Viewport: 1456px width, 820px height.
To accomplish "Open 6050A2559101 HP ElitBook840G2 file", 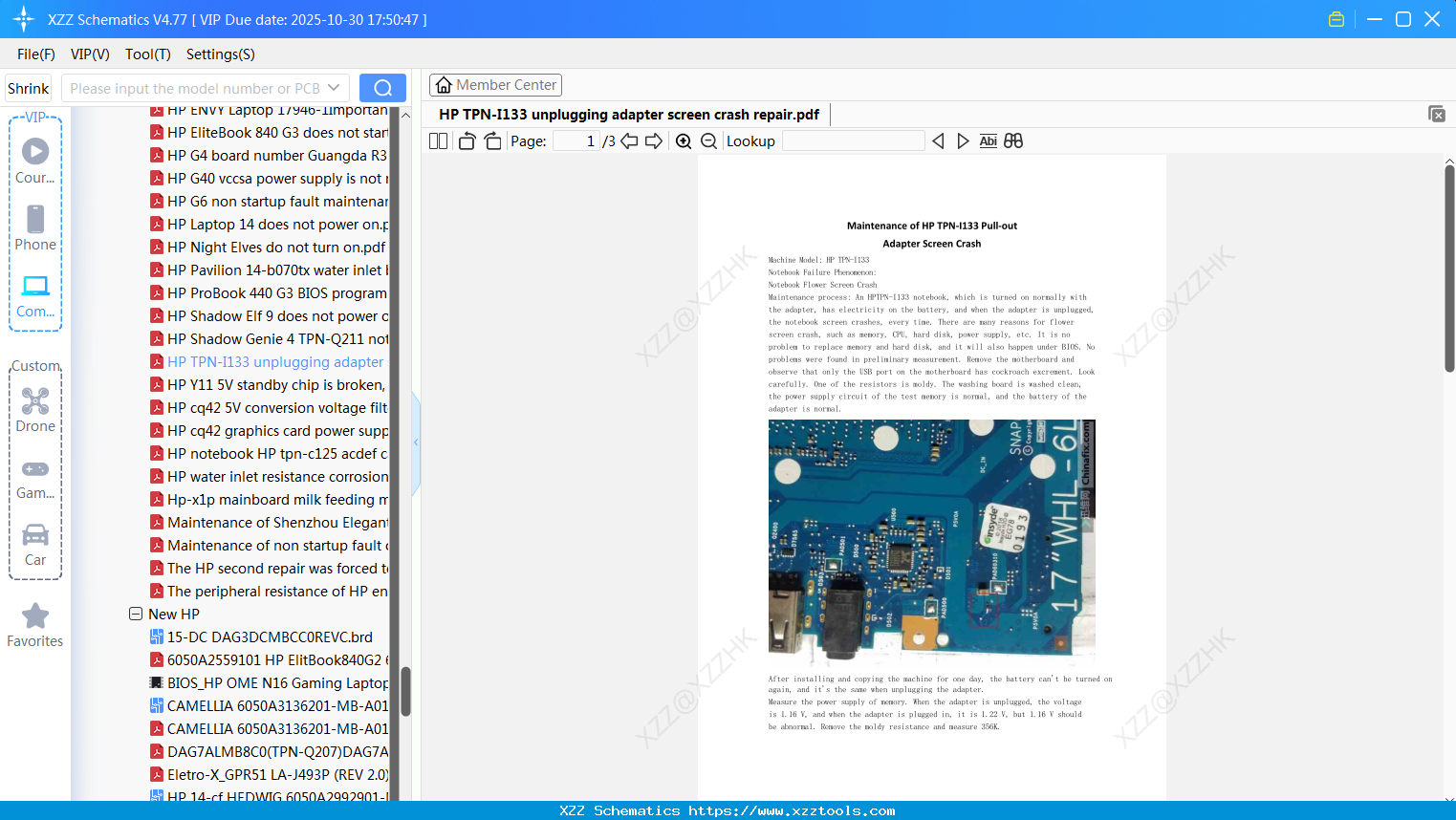I will tap(270, 660).
